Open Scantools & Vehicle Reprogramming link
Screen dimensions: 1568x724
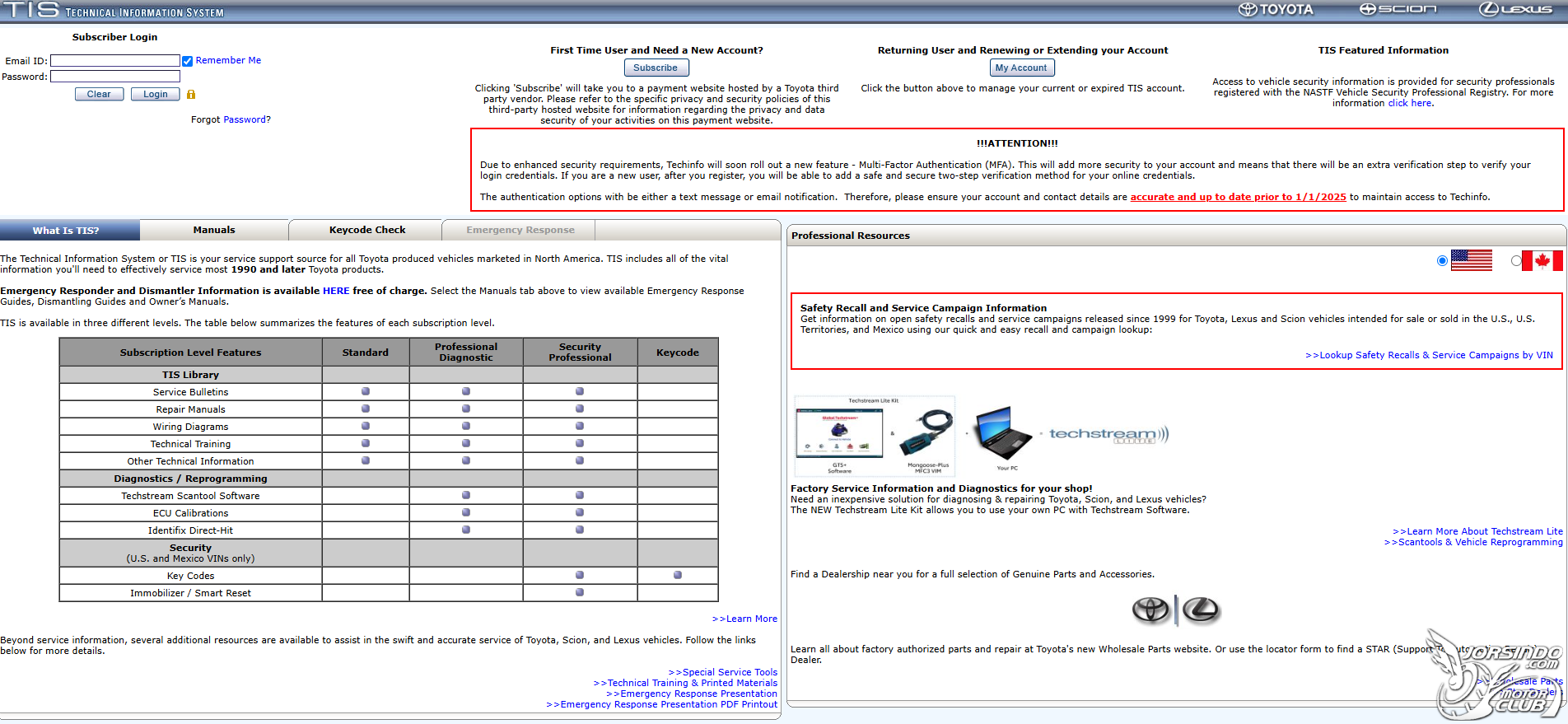[x=1473, y=543]
